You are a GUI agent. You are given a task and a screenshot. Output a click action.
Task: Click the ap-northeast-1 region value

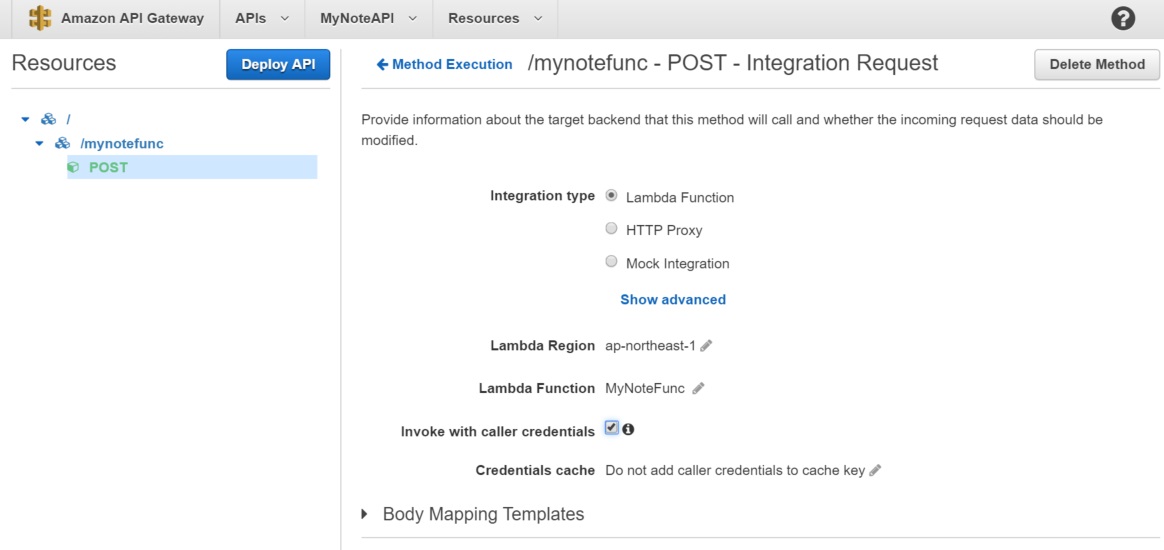click(651, 346)
